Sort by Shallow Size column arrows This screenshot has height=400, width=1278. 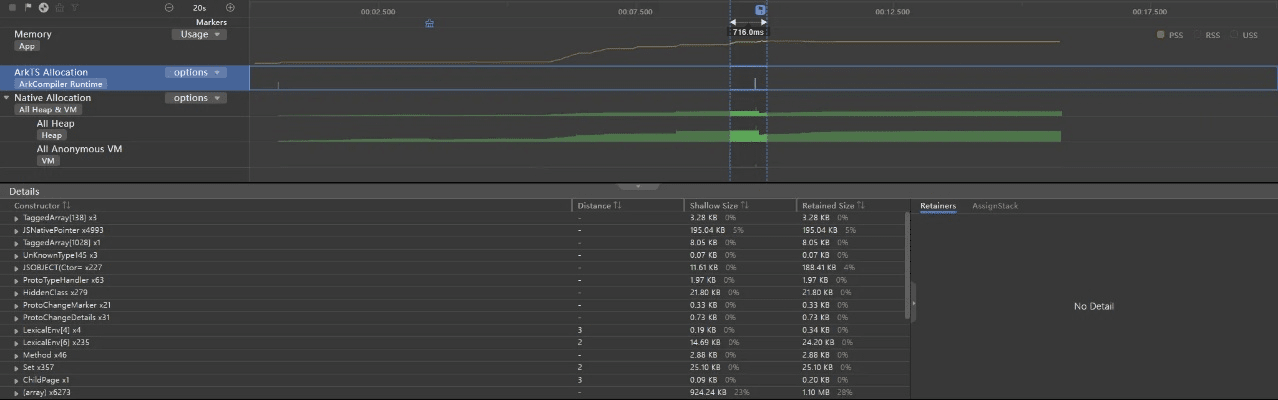[745, 206]
